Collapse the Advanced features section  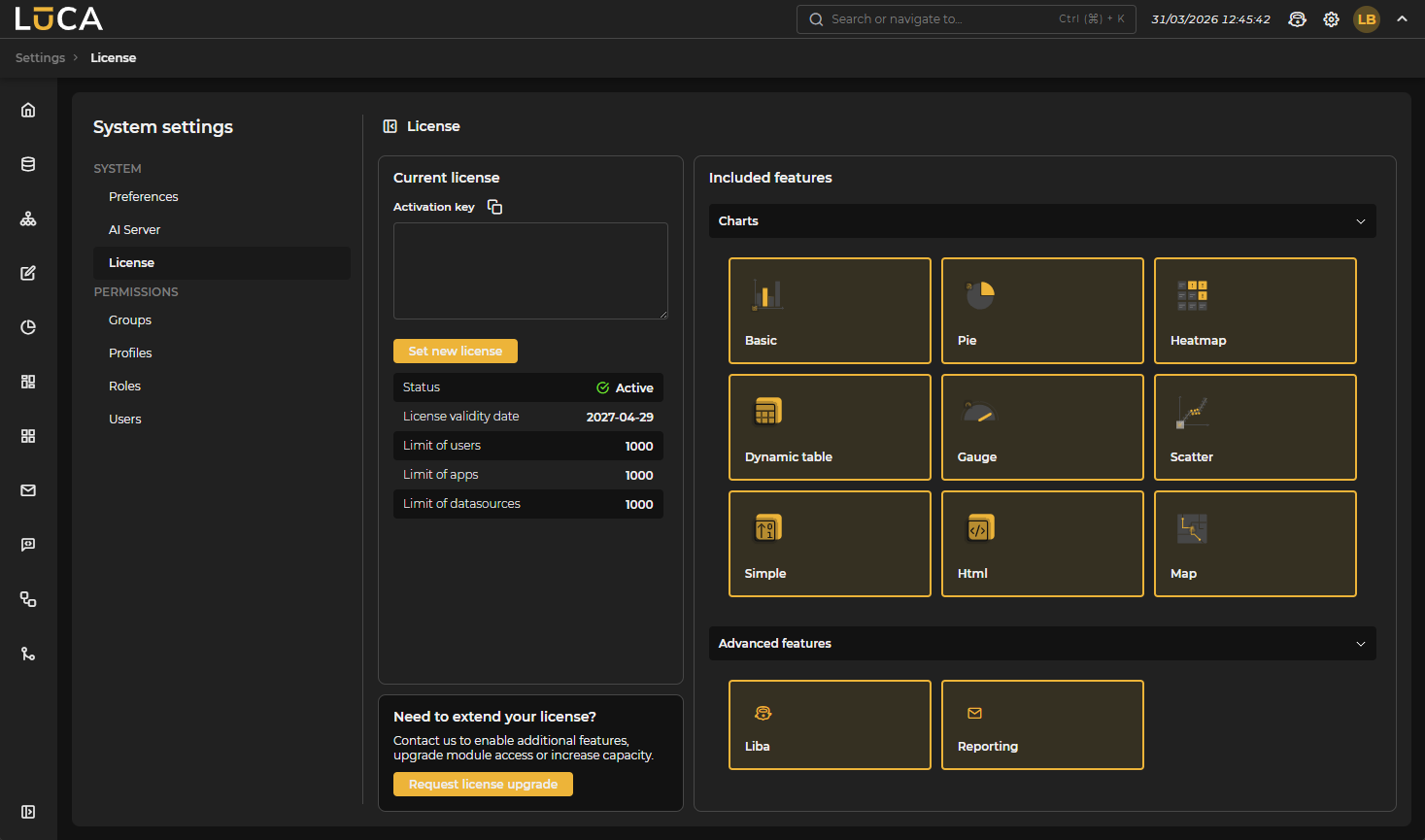coord(1360,644)
